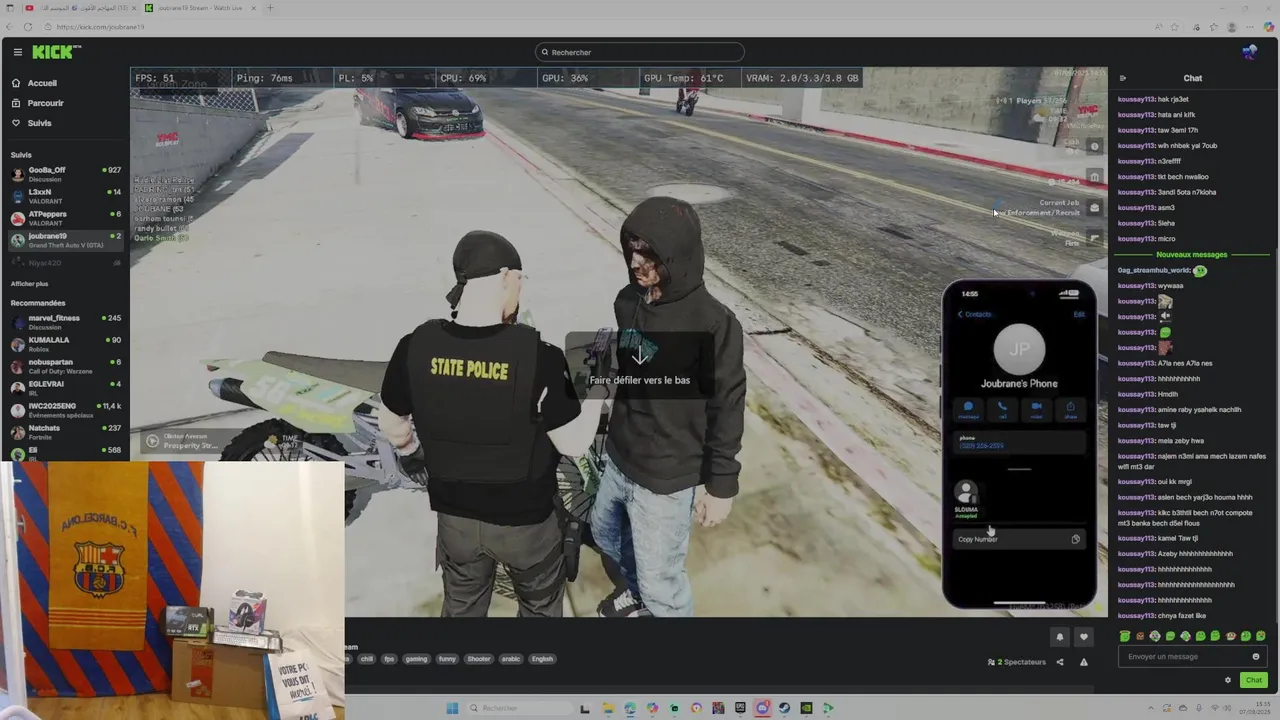Open Epic Games from taskbar
Image resolution: width=1280 pixels, height=720 pixels.
(740, 708)
